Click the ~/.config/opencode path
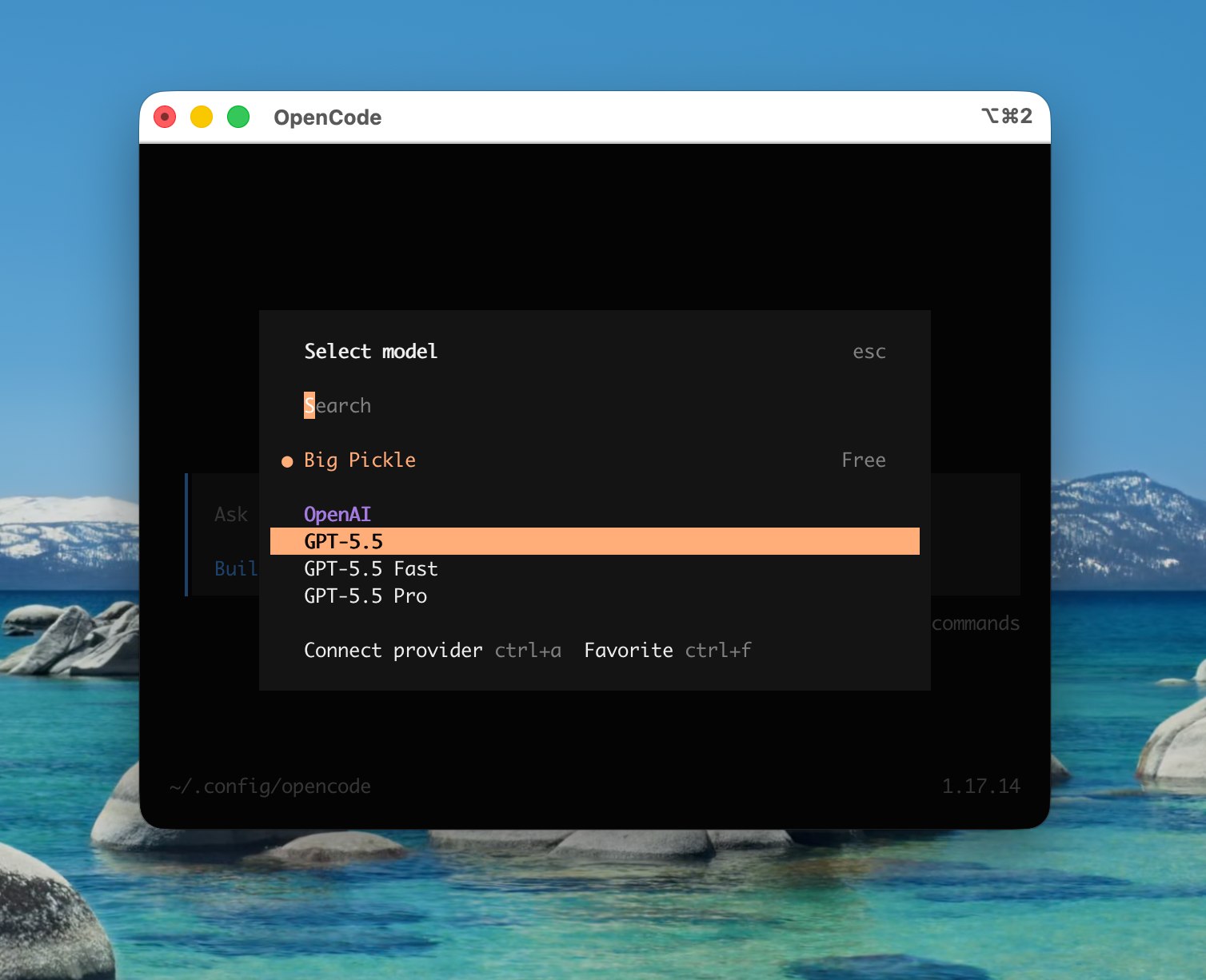Screen dimensions: 1206x980 [270, 786]
